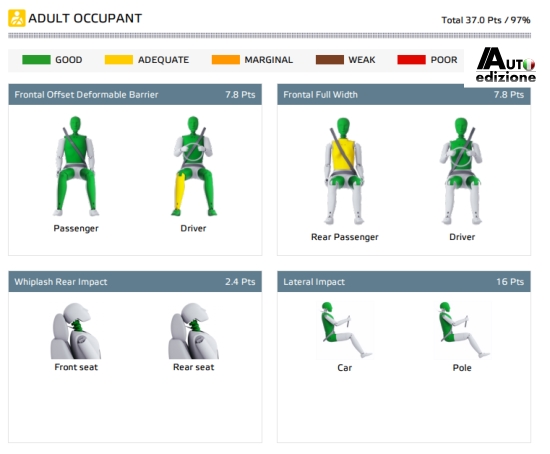Image resolution: width=550 pixels, height=454 pixels.
Task: Click the green GOOD legend swatch
Action: coord(36,60)
